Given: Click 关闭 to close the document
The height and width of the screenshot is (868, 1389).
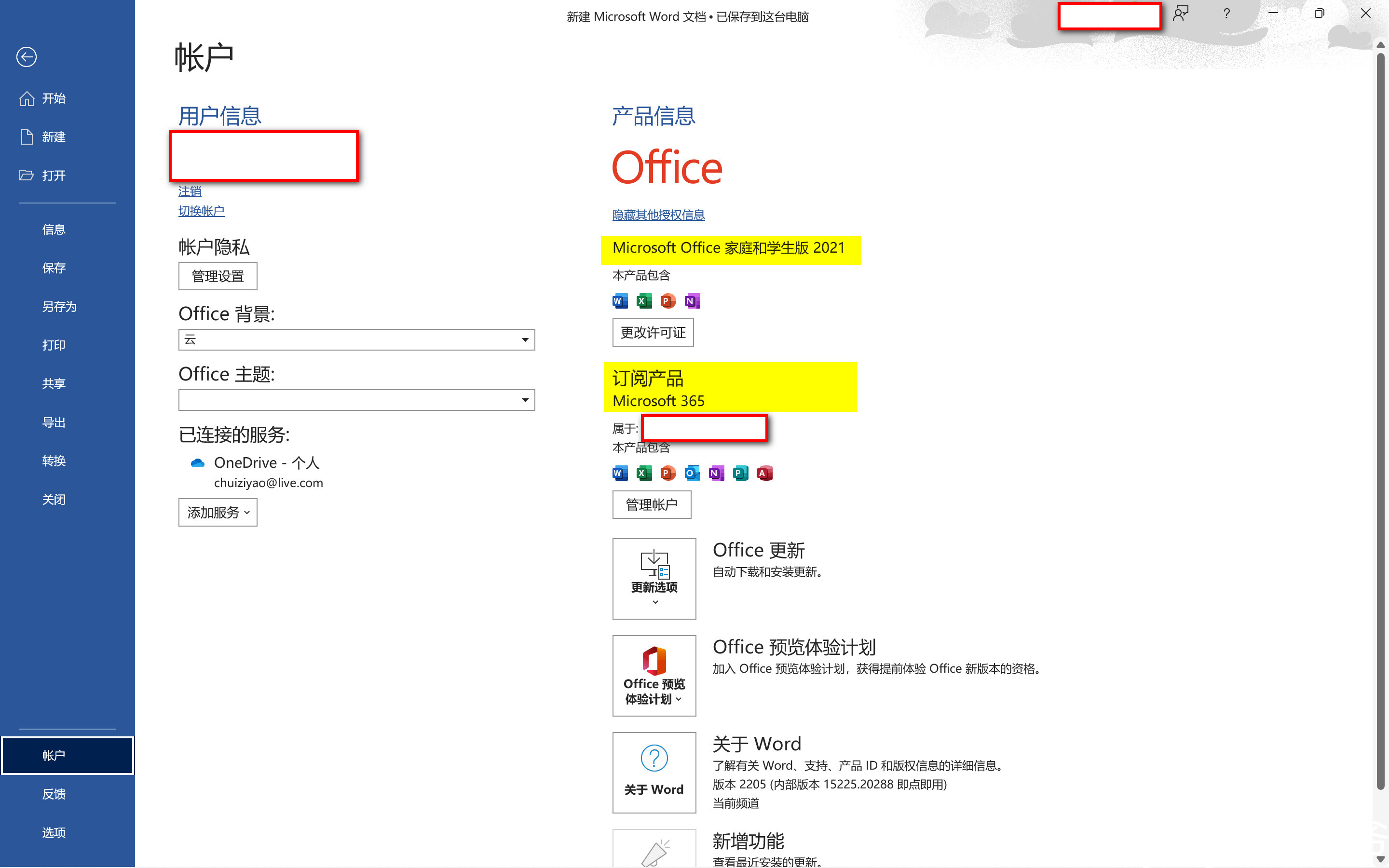Looking at the screenshot, I should (x=54, y=500).
